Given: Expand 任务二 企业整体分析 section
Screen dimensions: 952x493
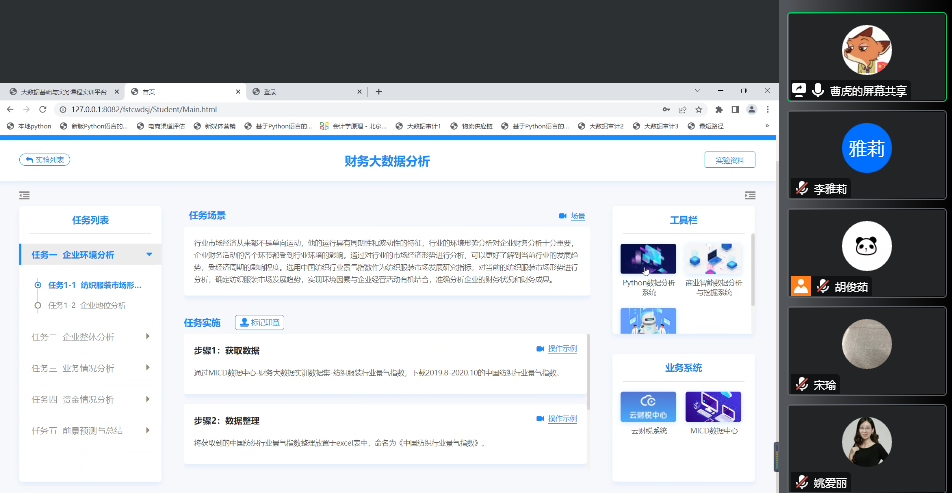Looking at the screenshot, I should pyautogui.click(x=148, y=336).
